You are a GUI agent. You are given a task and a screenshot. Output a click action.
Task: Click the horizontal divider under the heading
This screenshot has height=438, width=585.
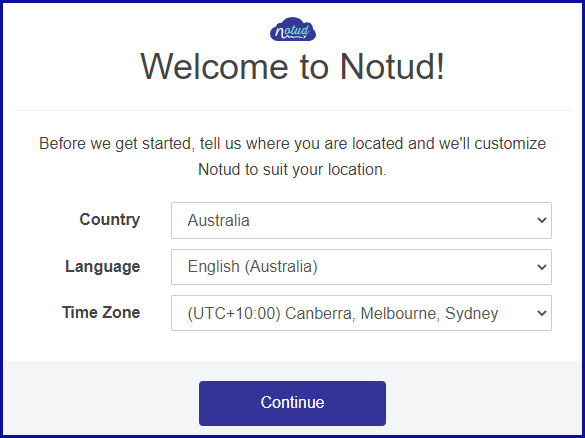pyautogui.click(x=292, y=110)
